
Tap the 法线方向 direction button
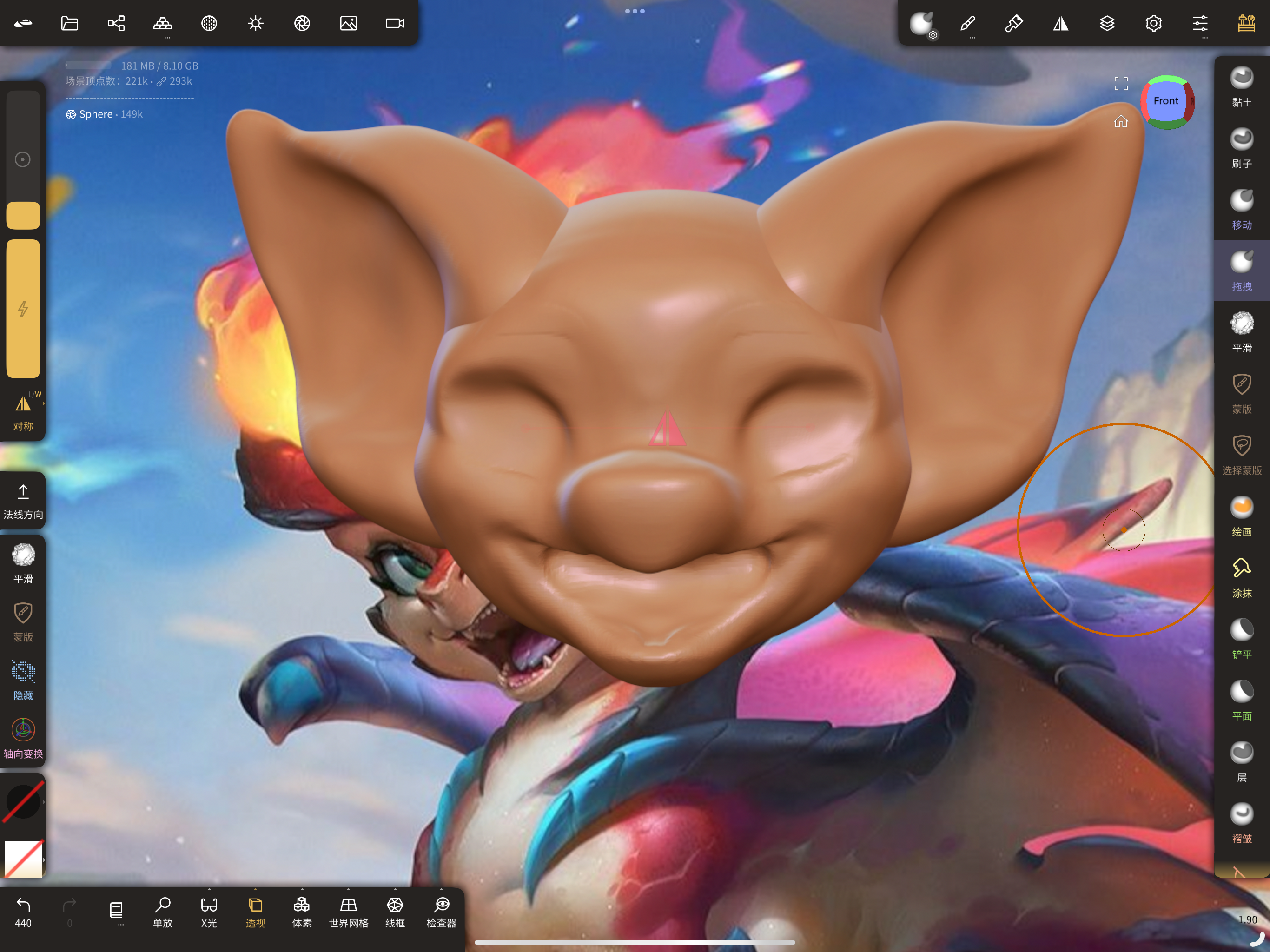23,501
